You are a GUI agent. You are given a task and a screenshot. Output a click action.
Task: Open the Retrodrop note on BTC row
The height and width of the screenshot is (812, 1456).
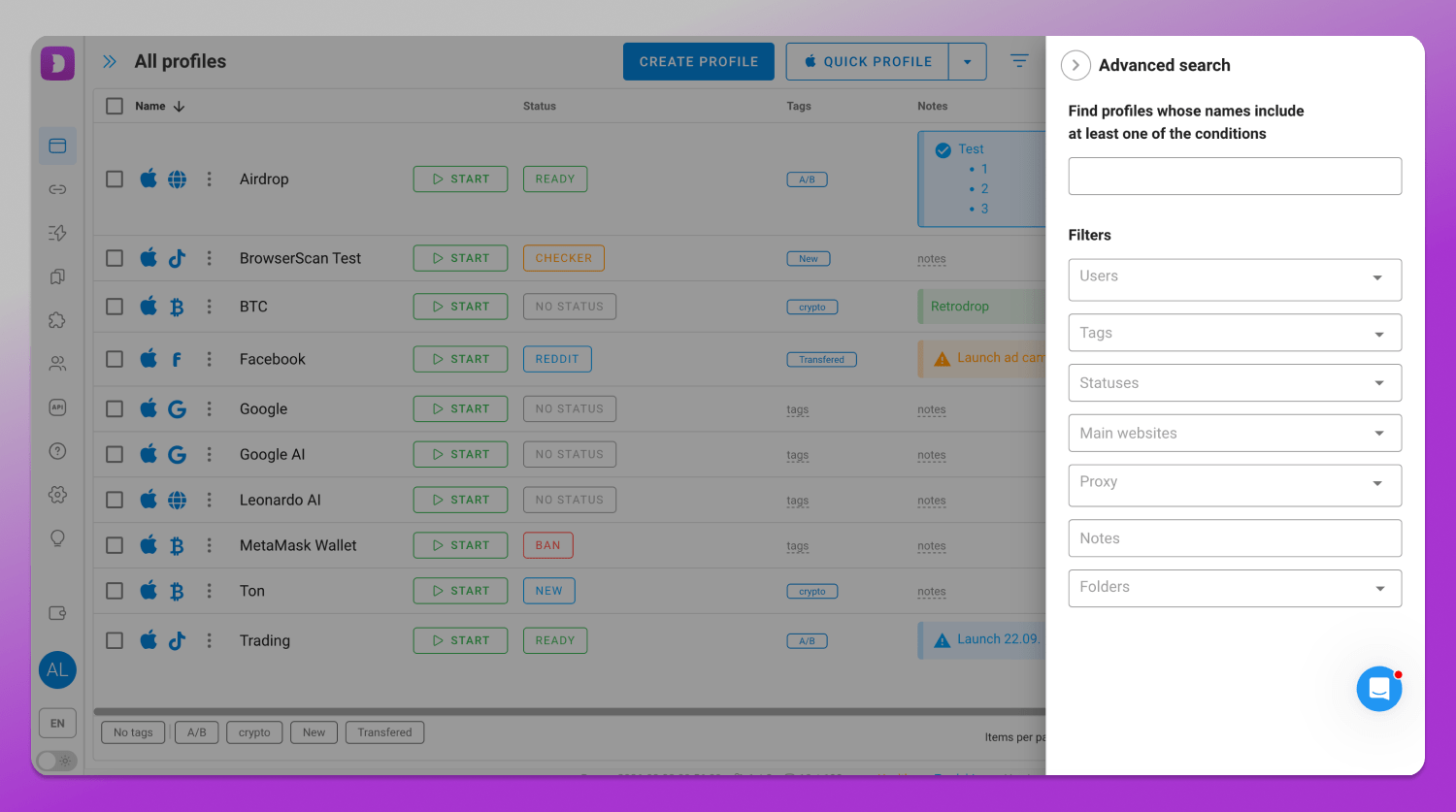[981, 307]
